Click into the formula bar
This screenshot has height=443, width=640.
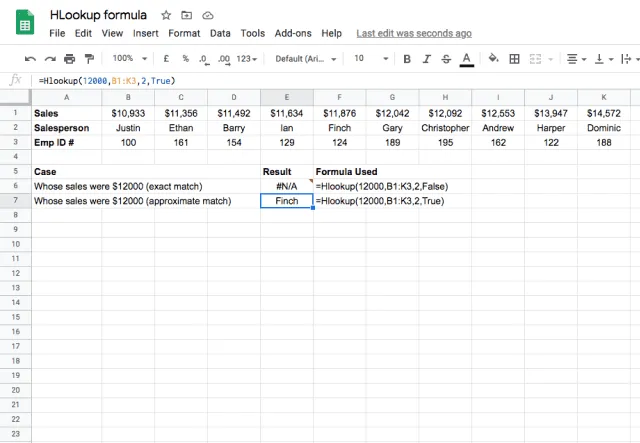pos(335,81)
